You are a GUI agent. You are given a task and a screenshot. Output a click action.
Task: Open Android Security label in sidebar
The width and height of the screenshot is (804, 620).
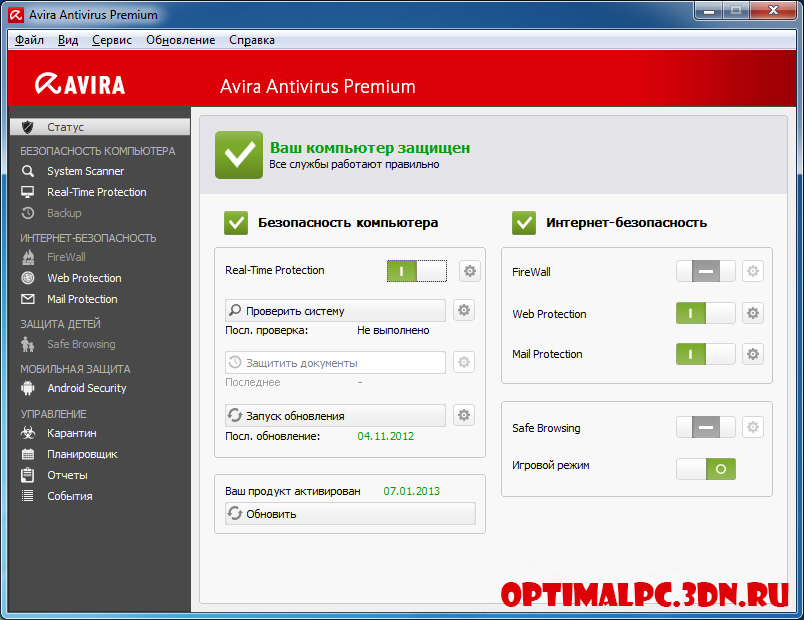[87, 388]
